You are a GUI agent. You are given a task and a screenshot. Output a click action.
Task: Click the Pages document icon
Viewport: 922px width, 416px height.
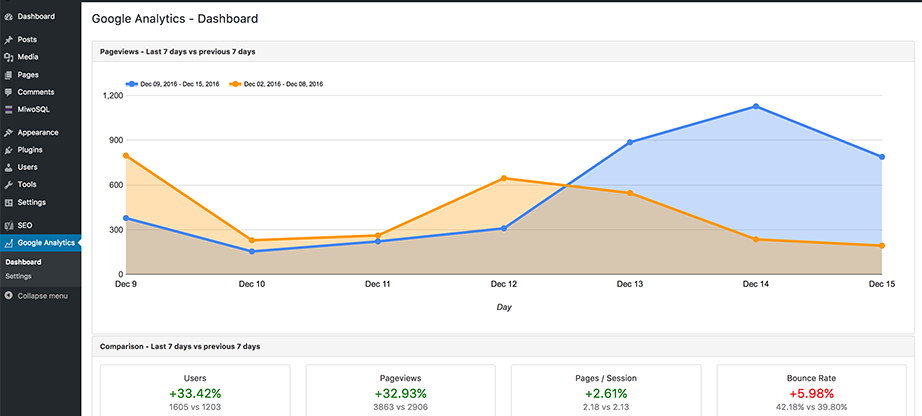tap(8, 75)
